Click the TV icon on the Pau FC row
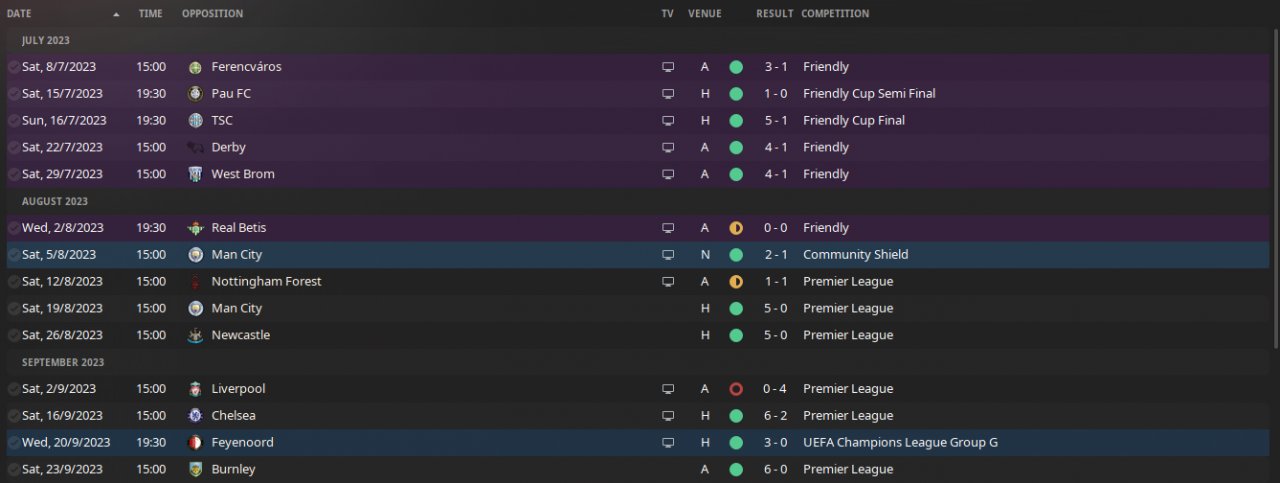The height and width of the screenshot is (483, 1280). [668, 94]
